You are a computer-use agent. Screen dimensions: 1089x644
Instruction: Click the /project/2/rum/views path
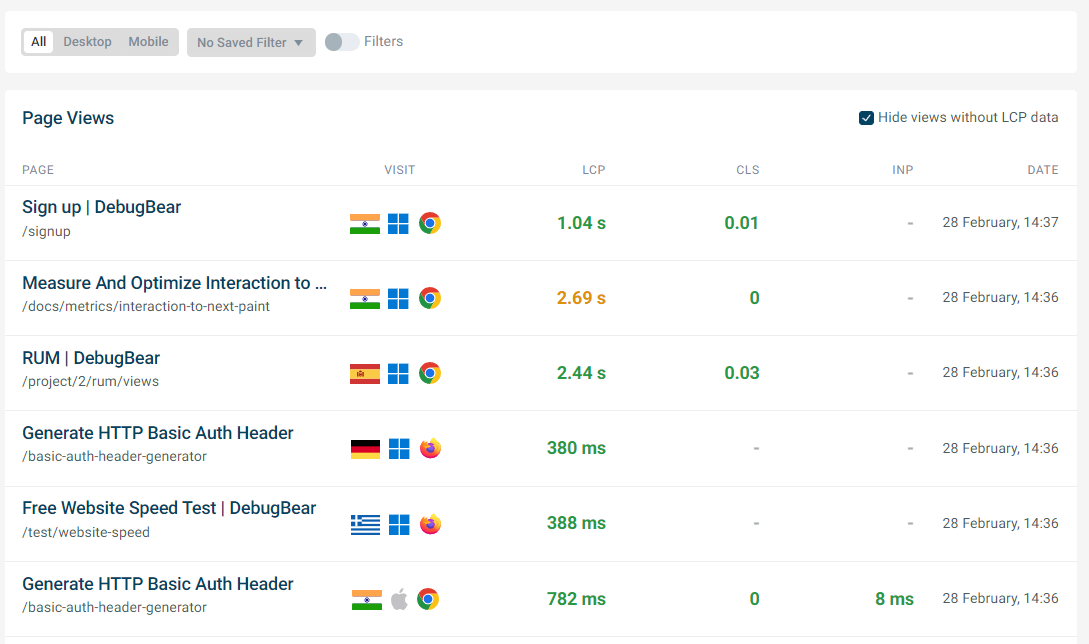point(90,381)
